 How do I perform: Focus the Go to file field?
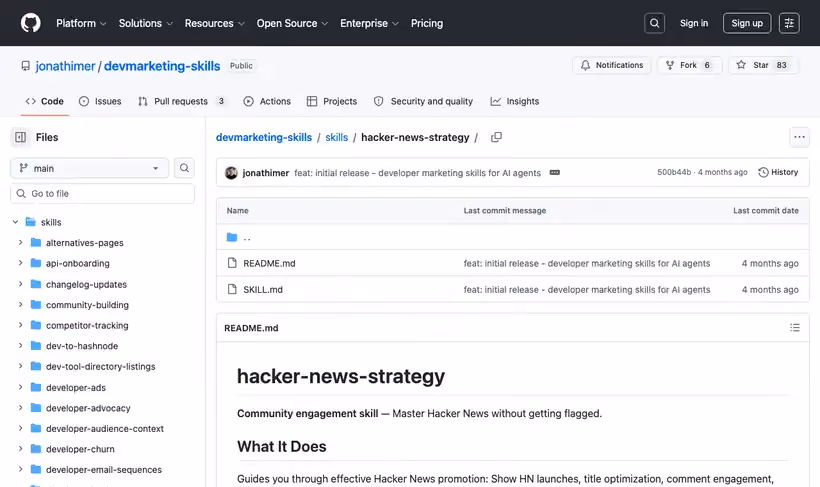pyautogui.click(x=102, y=194)
